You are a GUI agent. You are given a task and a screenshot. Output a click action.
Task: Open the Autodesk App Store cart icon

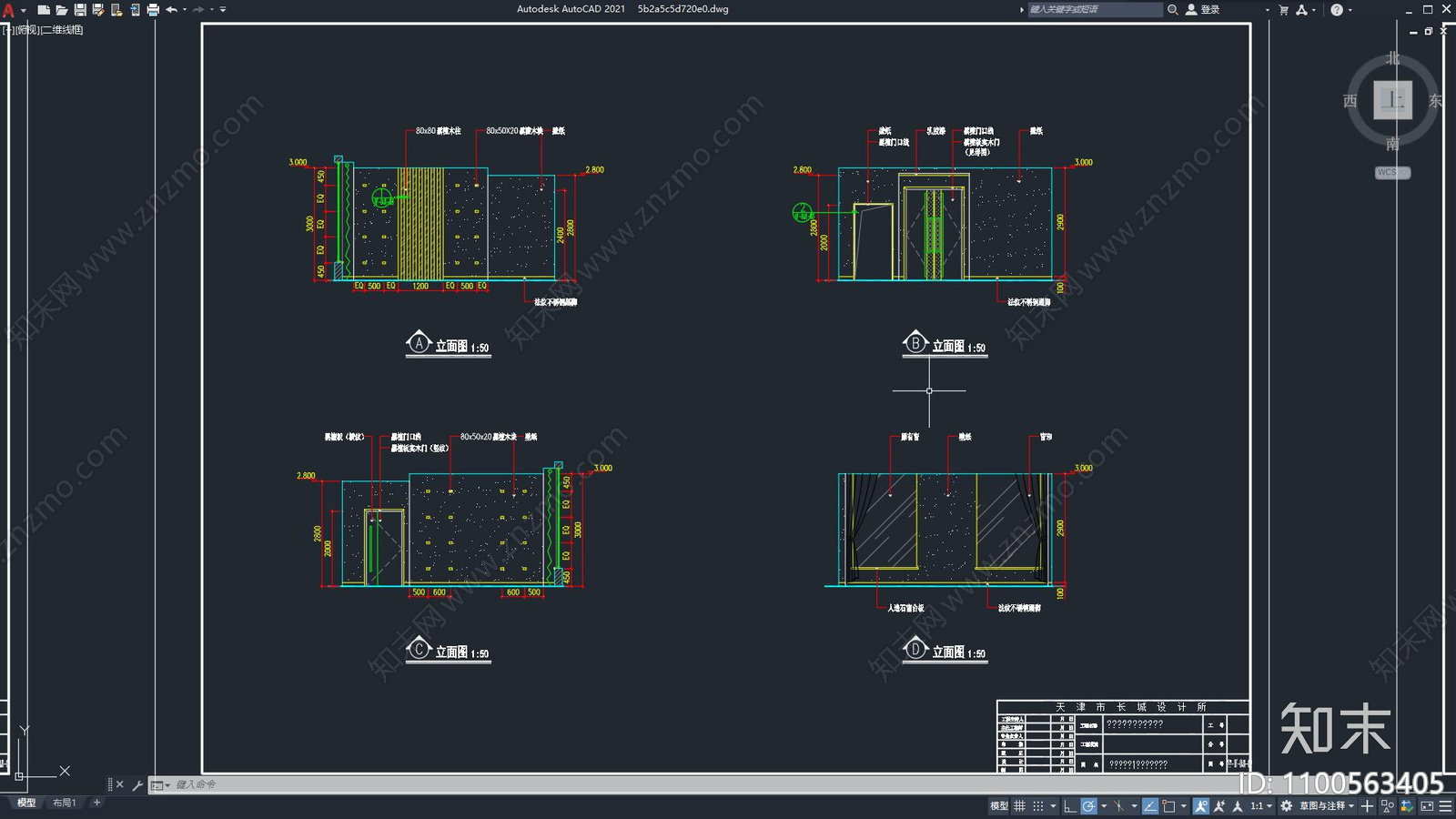tap(1284, 10)
